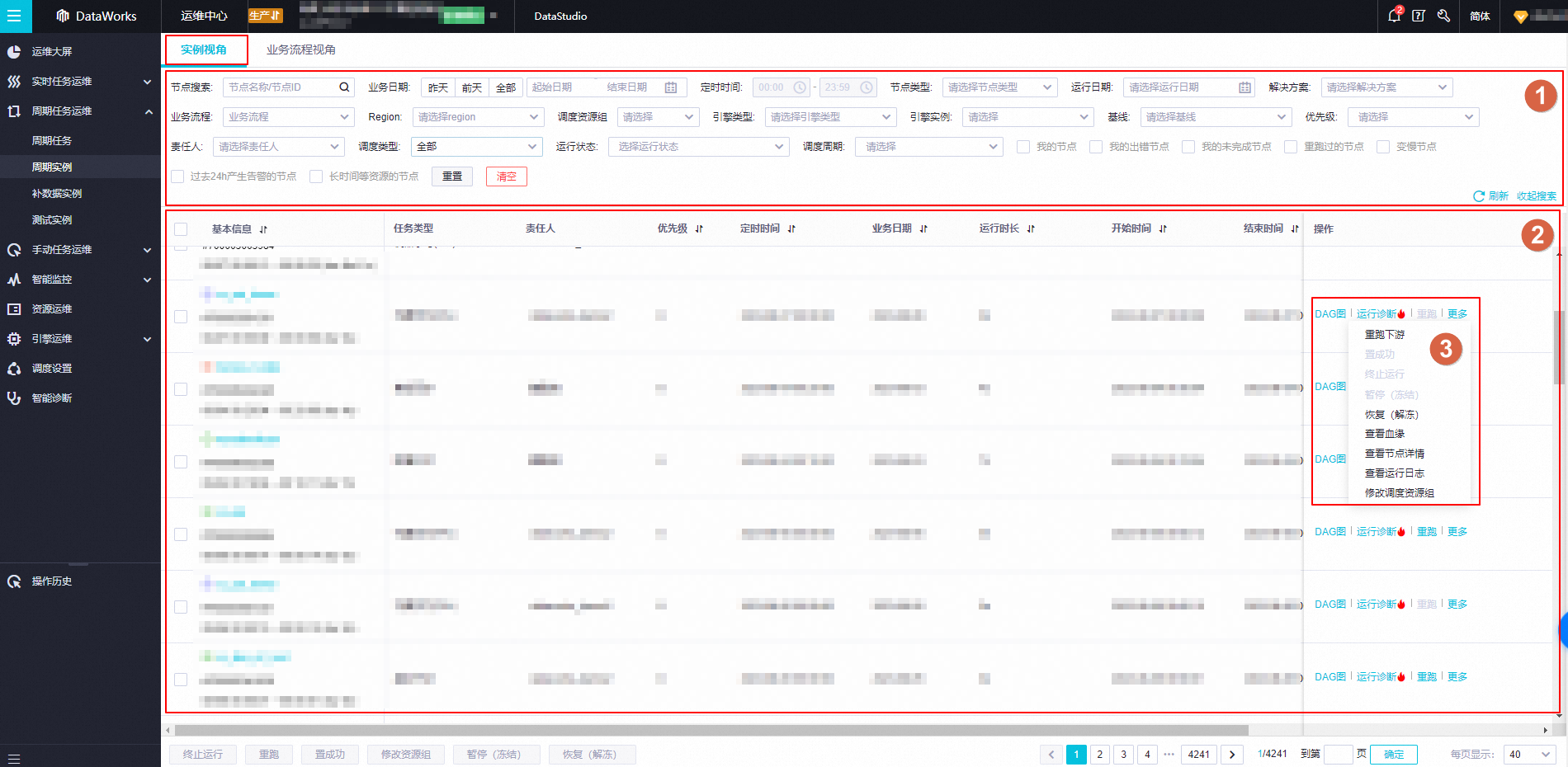Check the 变慢节点 checkbox
1568x767 pixels.
(1383, 147)
